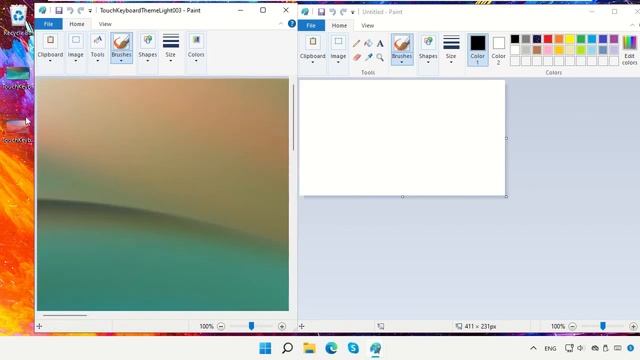Expand Clipboard group in Untitled Paint window

pos(313,50)
